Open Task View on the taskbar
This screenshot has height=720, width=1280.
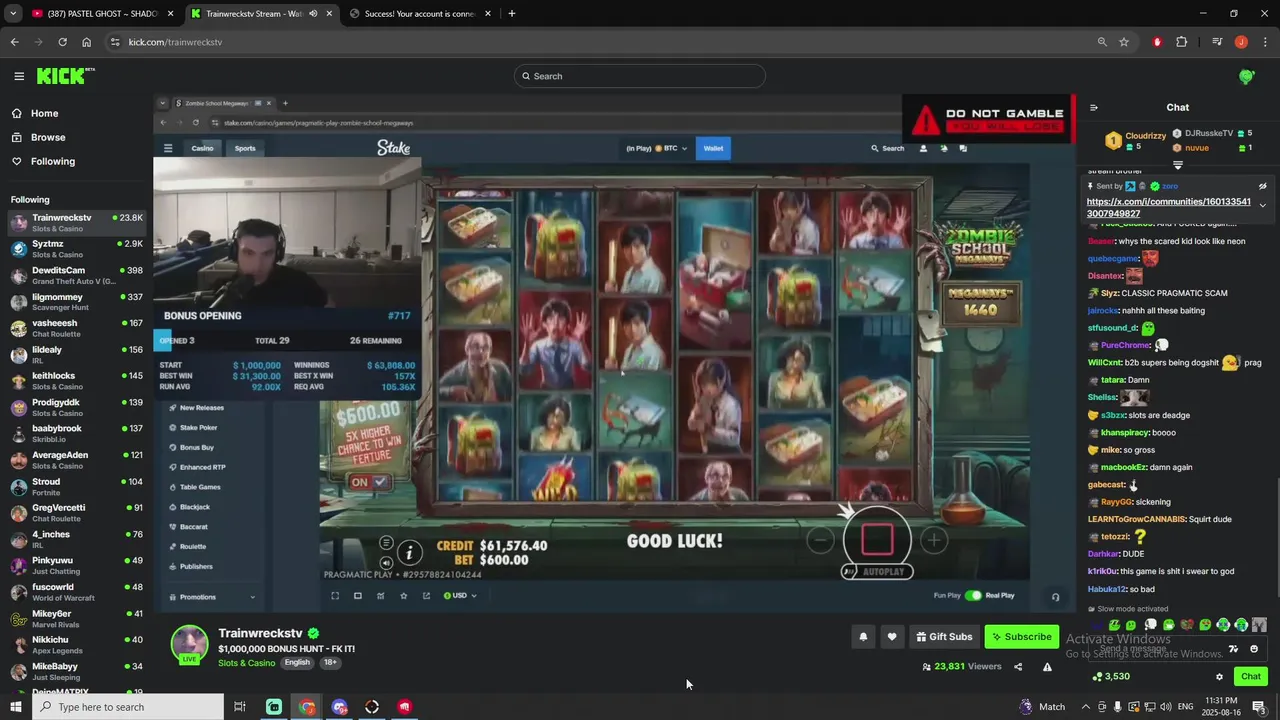click(240, 707)
